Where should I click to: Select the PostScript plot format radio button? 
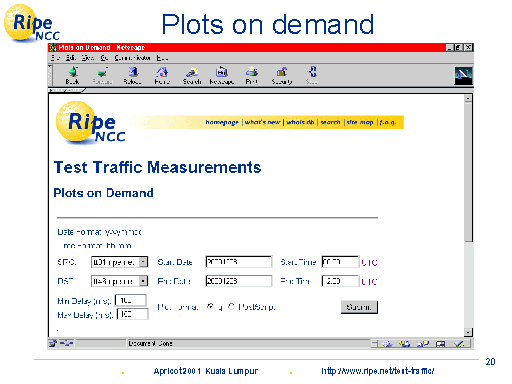point(231,306)
